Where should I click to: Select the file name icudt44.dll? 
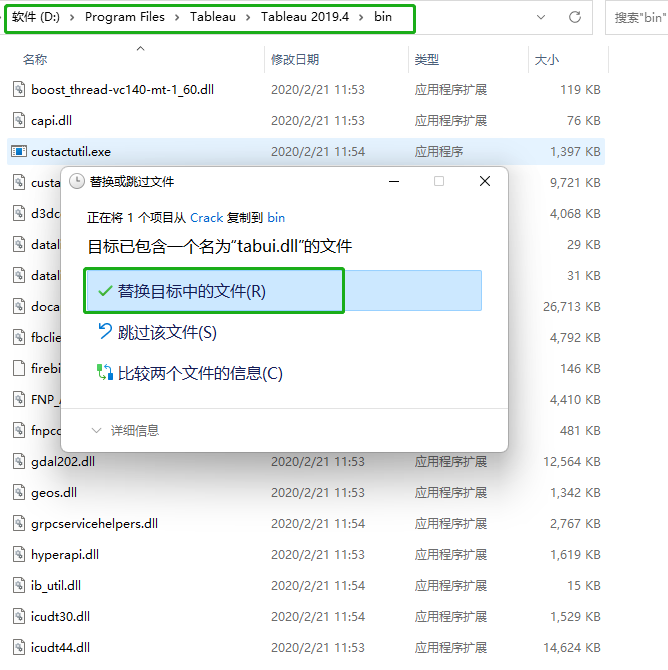60,648
